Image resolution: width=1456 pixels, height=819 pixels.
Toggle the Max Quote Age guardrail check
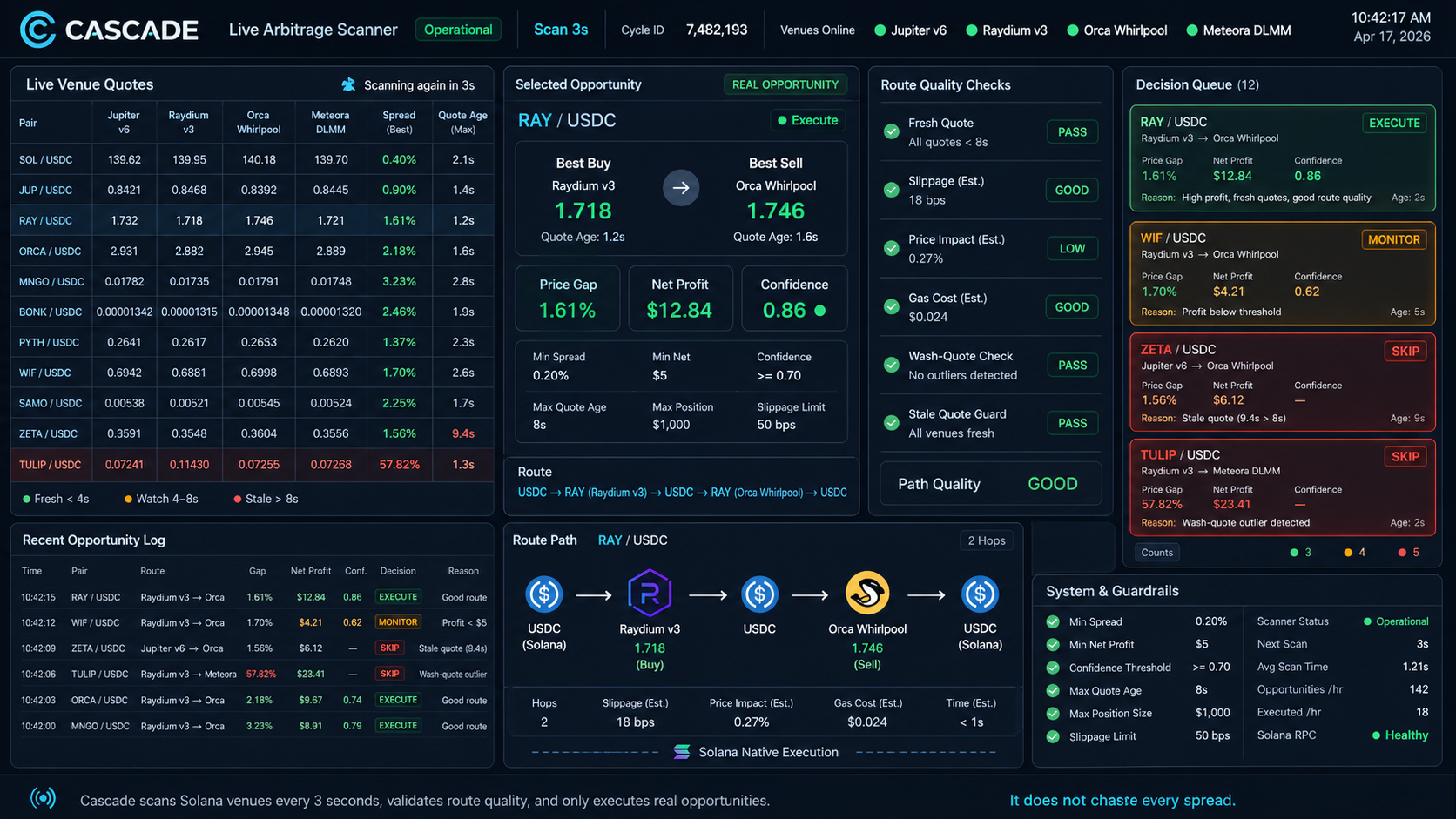pyautogui.click(x=1053, y=690)
